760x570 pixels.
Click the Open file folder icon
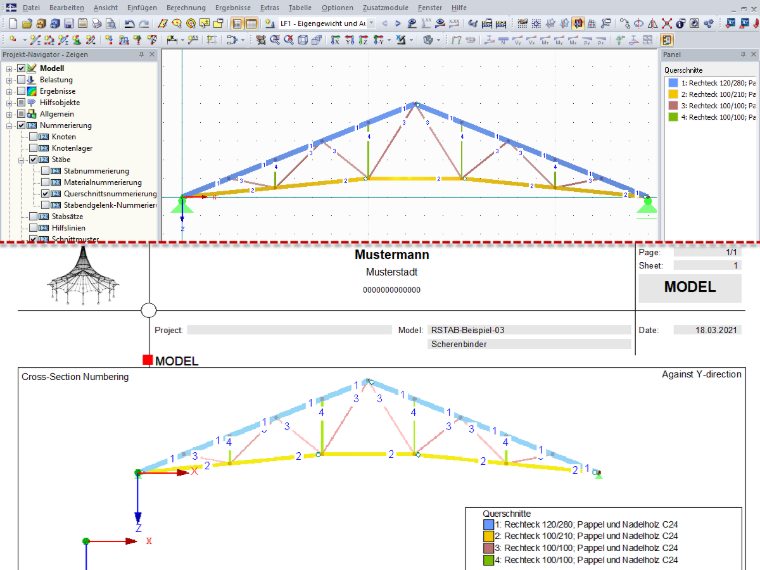tap(27, 23)
